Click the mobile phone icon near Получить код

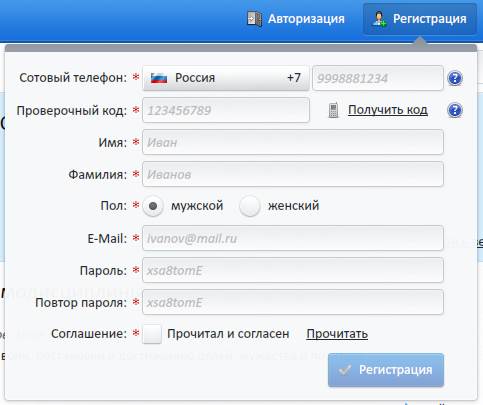point(333,110)
